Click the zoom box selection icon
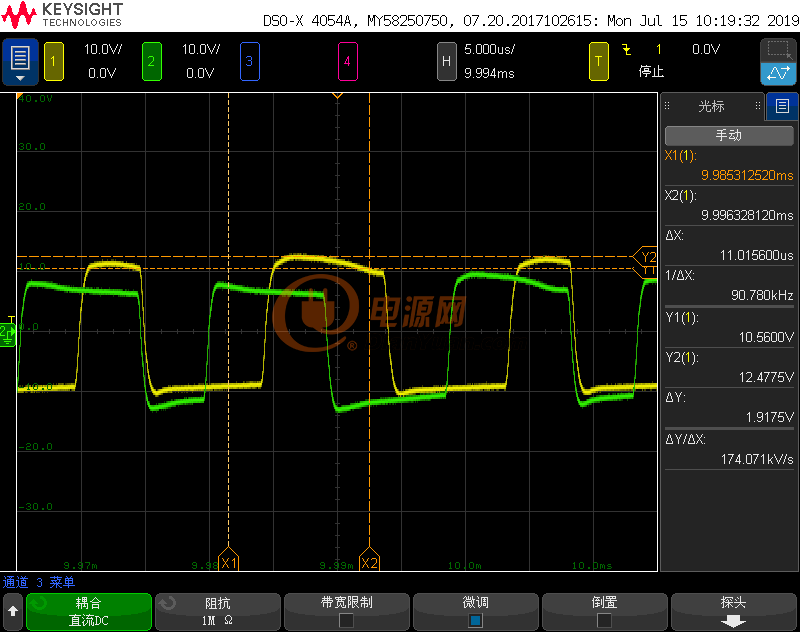 [x=778, y=50]
